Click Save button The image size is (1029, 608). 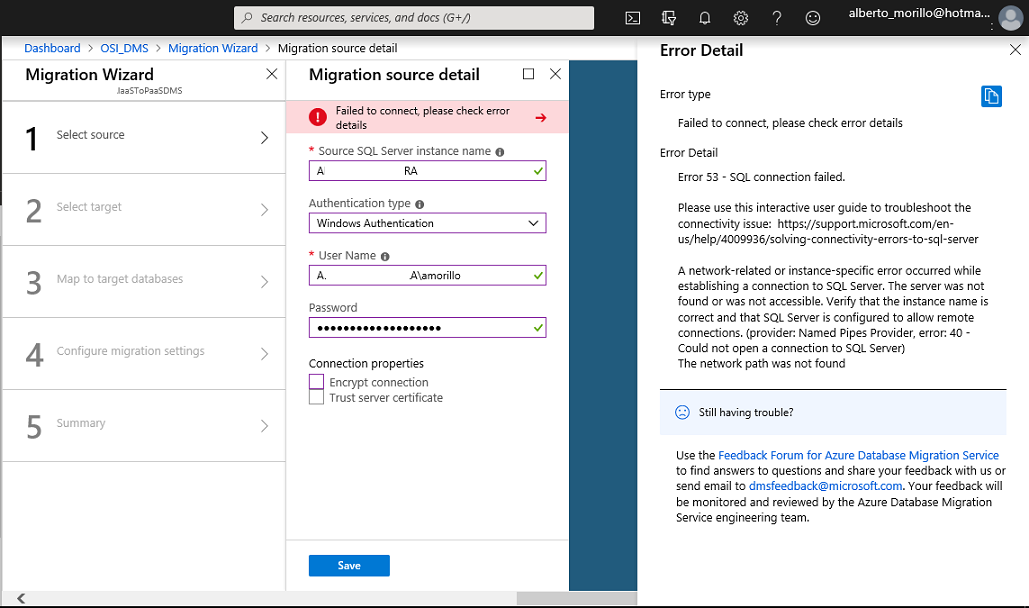pyautogui.click(x=349, y=565)
